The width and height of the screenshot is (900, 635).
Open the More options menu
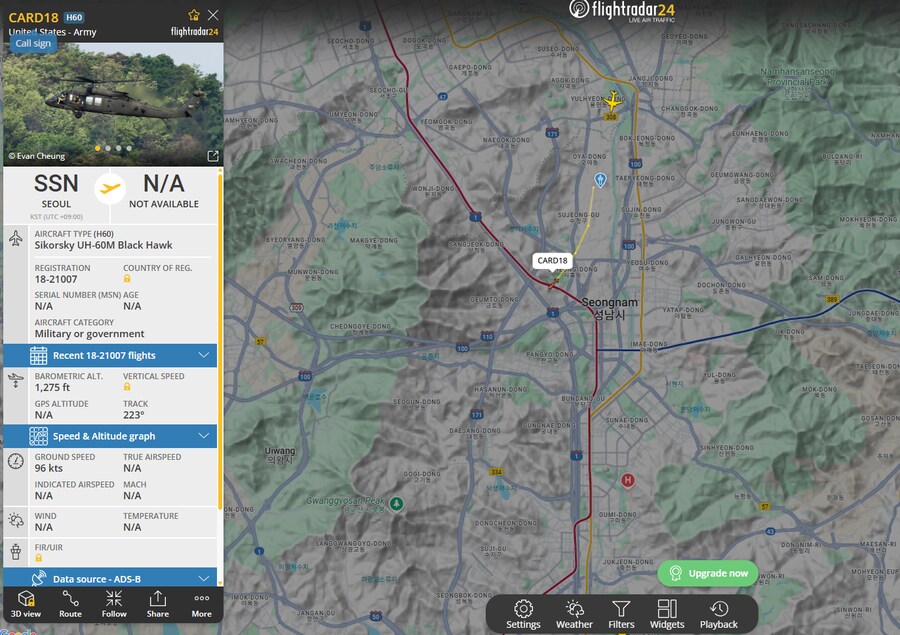click(x=201, y=604)
